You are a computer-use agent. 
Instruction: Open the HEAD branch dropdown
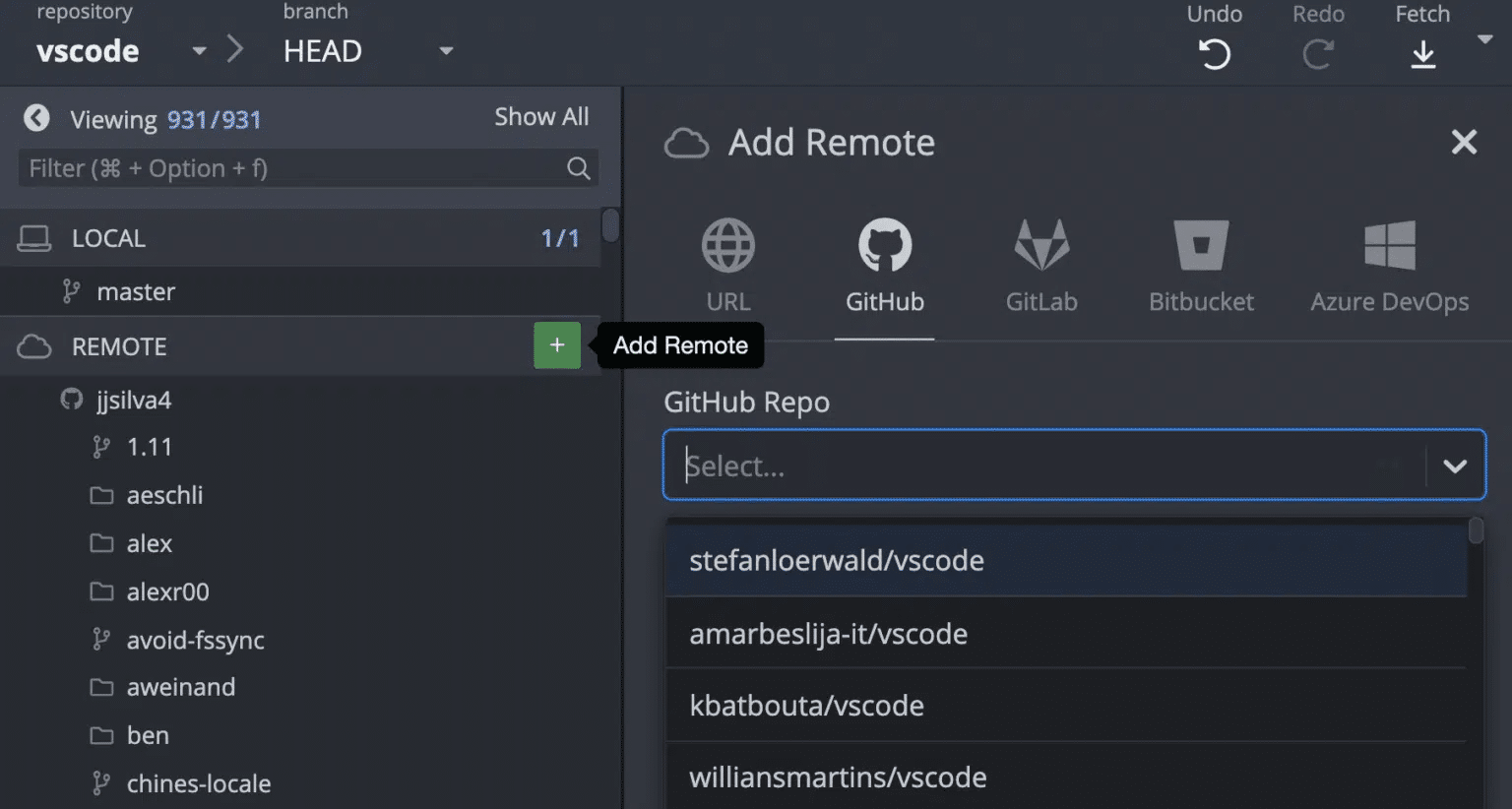(446, 51)
